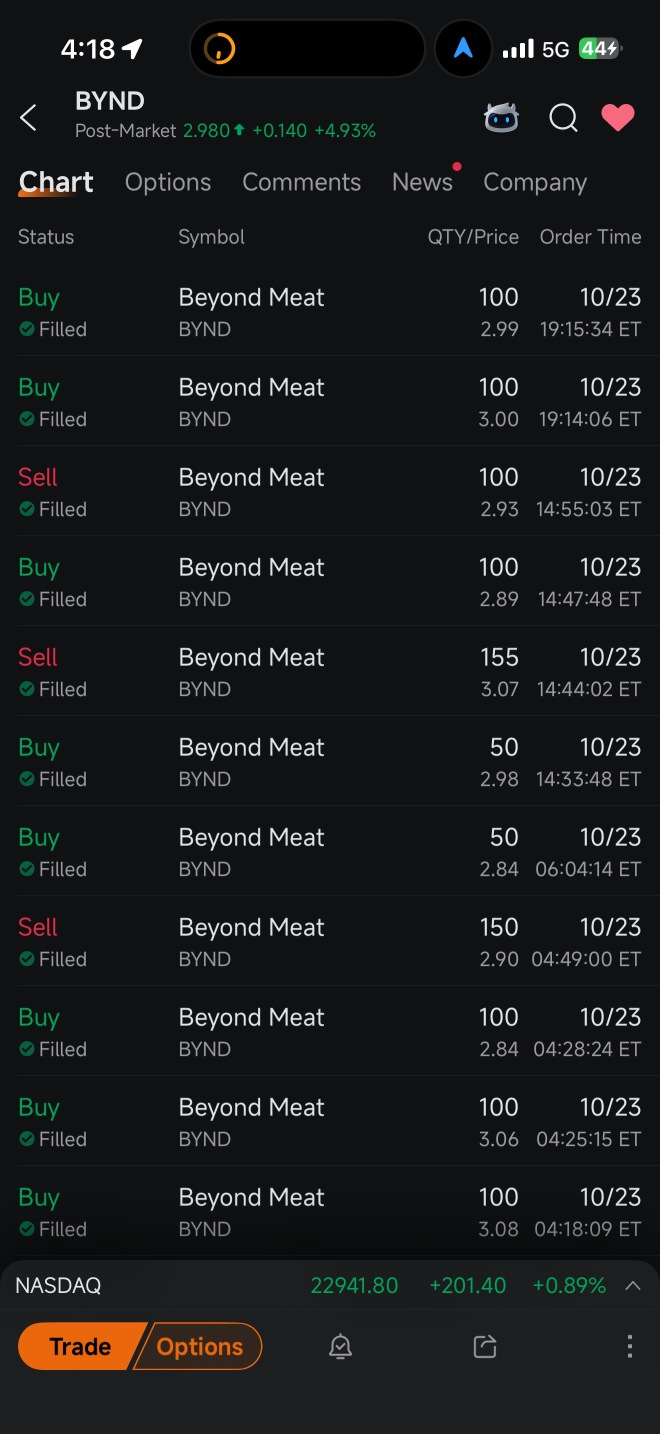Tap the share icon in bottom bar
The image size is (660, 1434).
tap(485, 1347)
